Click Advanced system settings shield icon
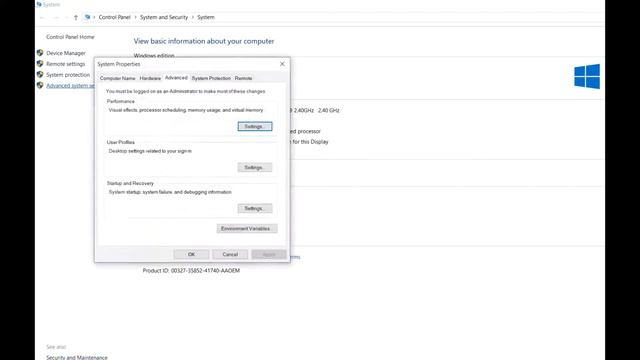This screenshot has height=360, width=640. 40,85
